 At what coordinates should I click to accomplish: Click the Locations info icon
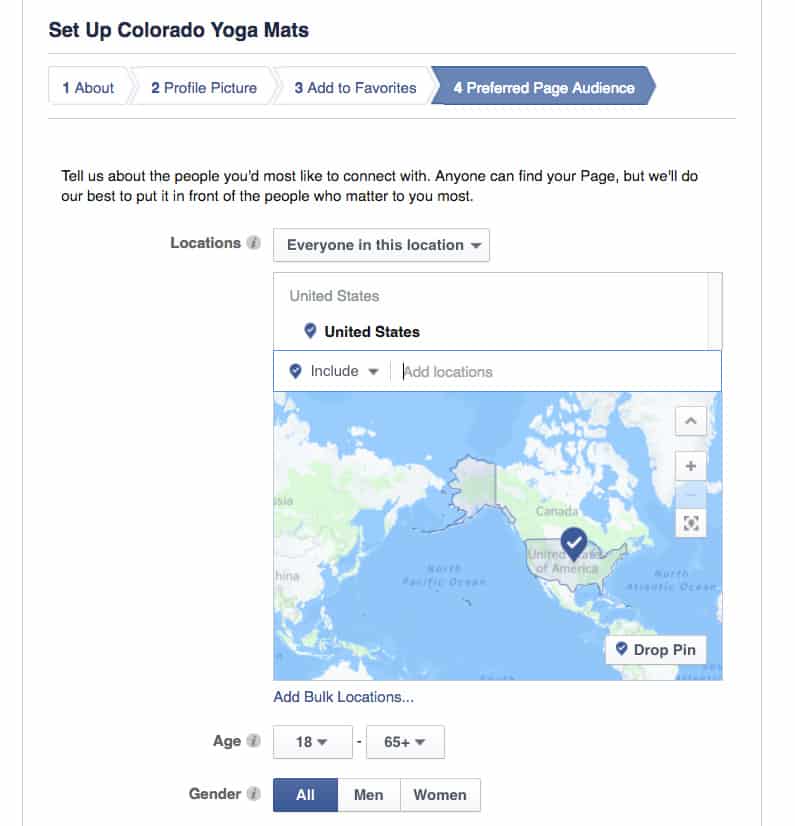pyautogui.click(x=253, y=243)
